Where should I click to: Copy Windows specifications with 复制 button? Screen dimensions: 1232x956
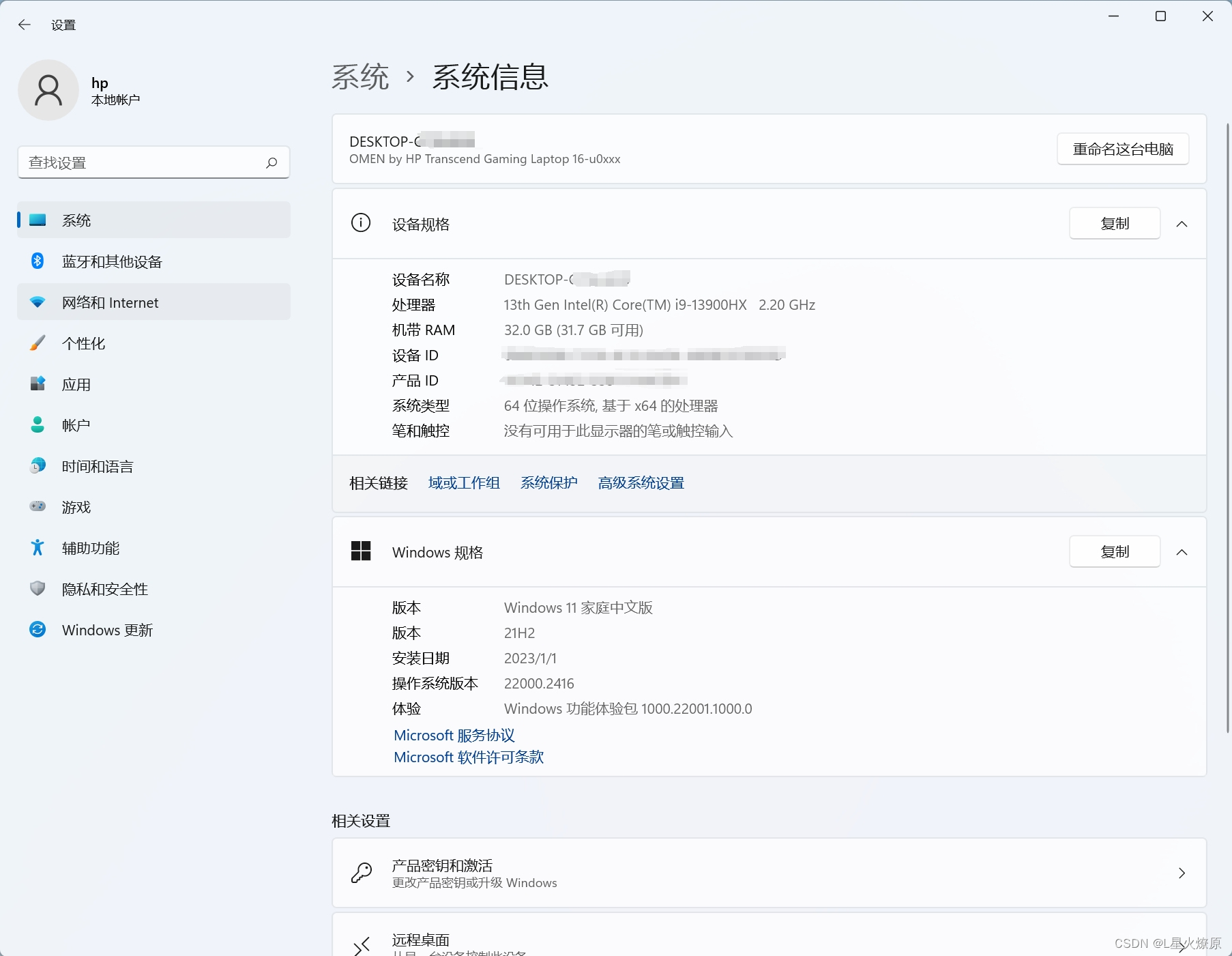tap(1115, 551)
